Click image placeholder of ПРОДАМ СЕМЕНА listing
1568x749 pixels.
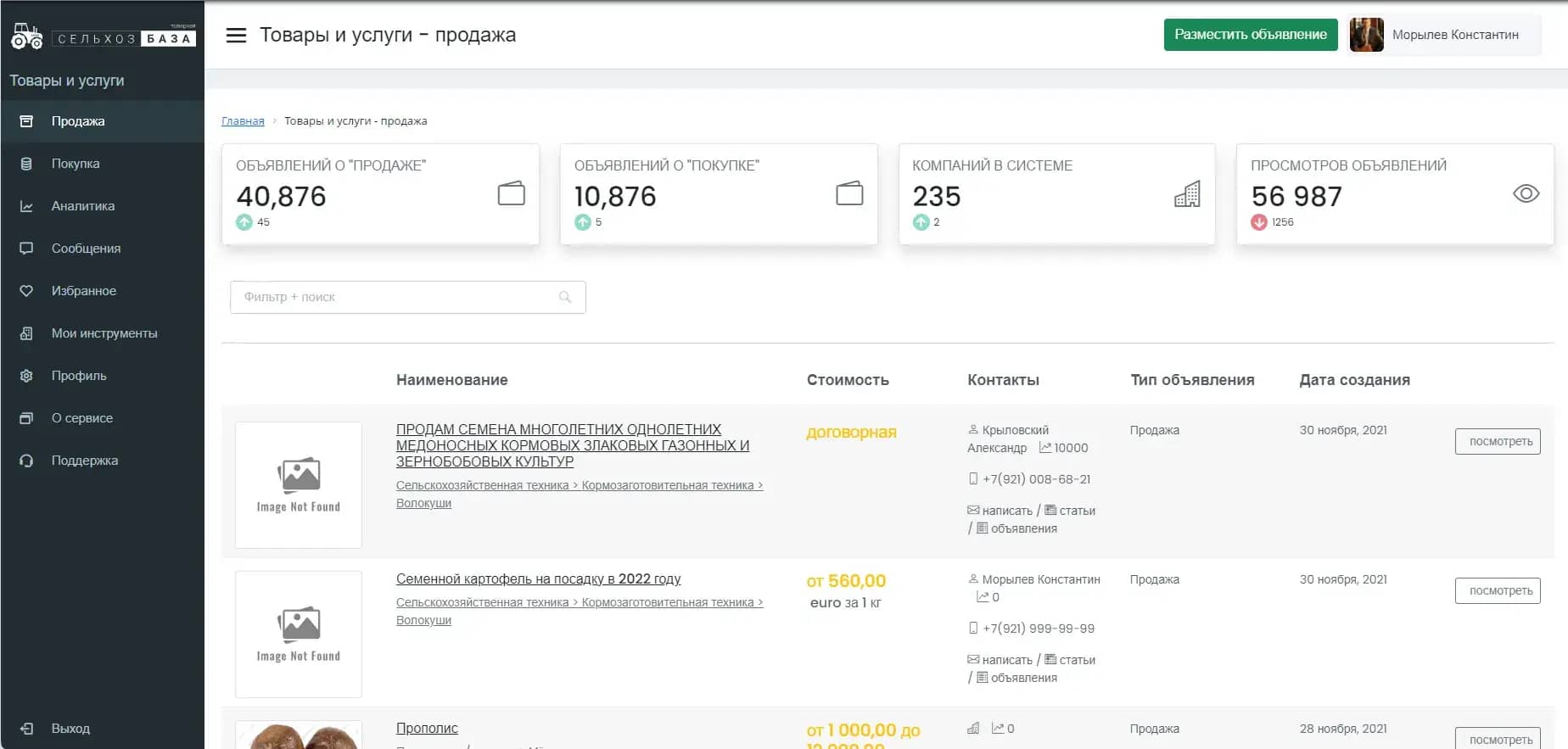coord(299,485)
